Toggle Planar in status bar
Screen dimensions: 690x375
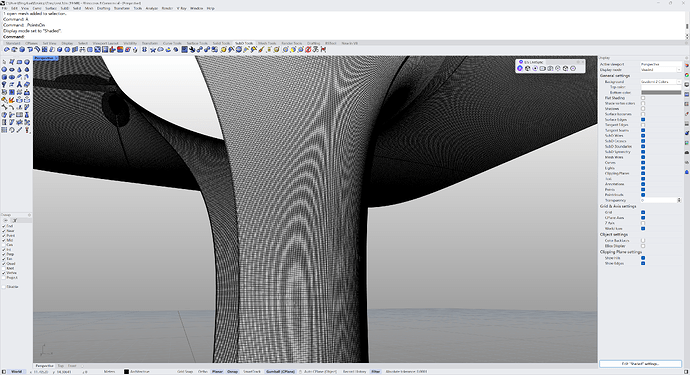(217, 371)
